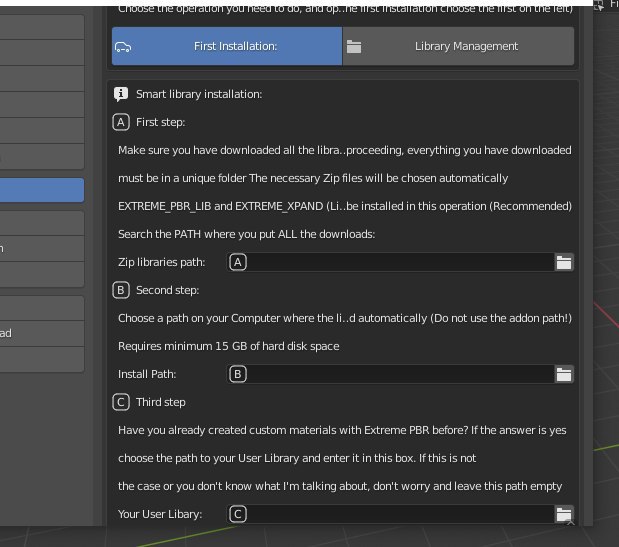Click the text 'Requires minimum 15 GB of hard disk space'

pyautogui.click(x=229, y=347)
